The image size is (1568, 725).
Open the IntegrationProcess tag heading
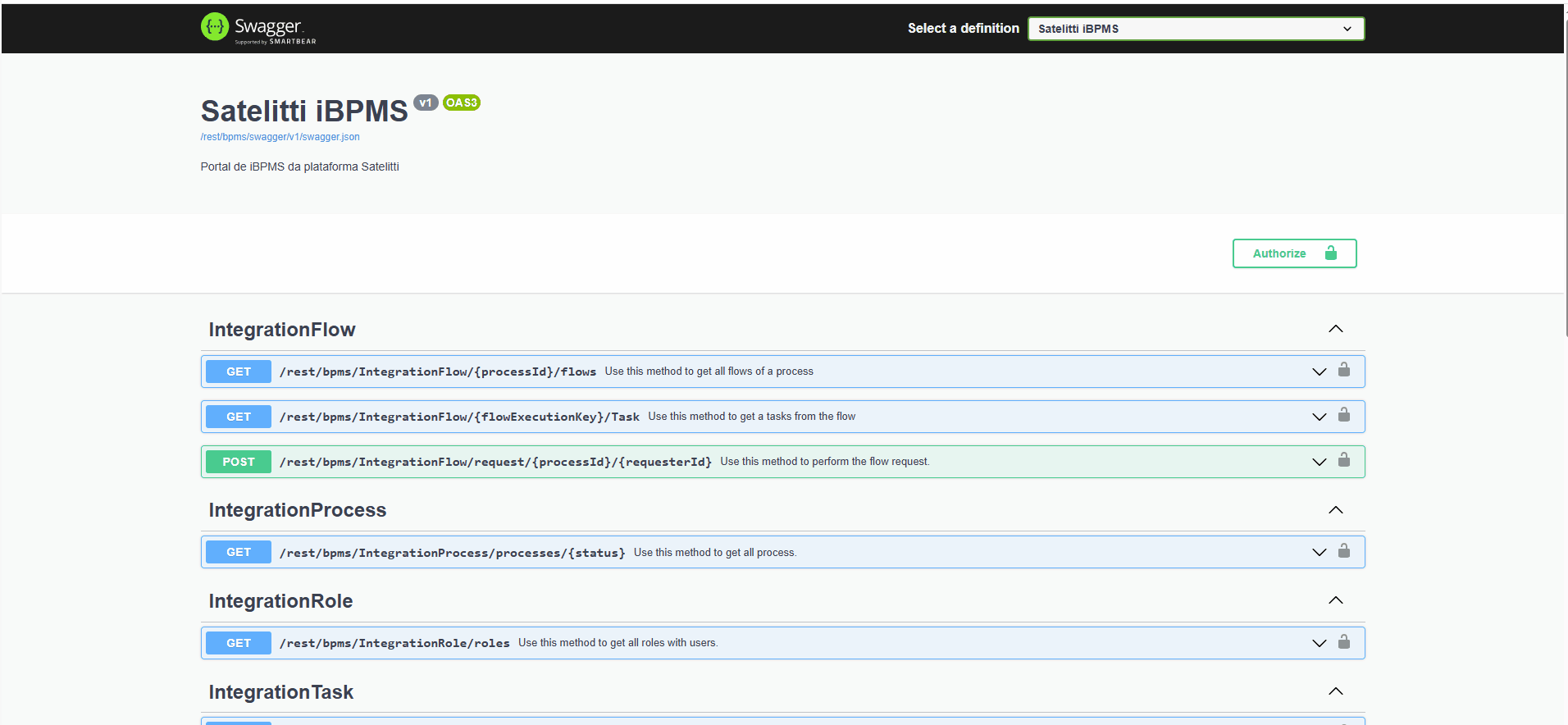(298, 510)
